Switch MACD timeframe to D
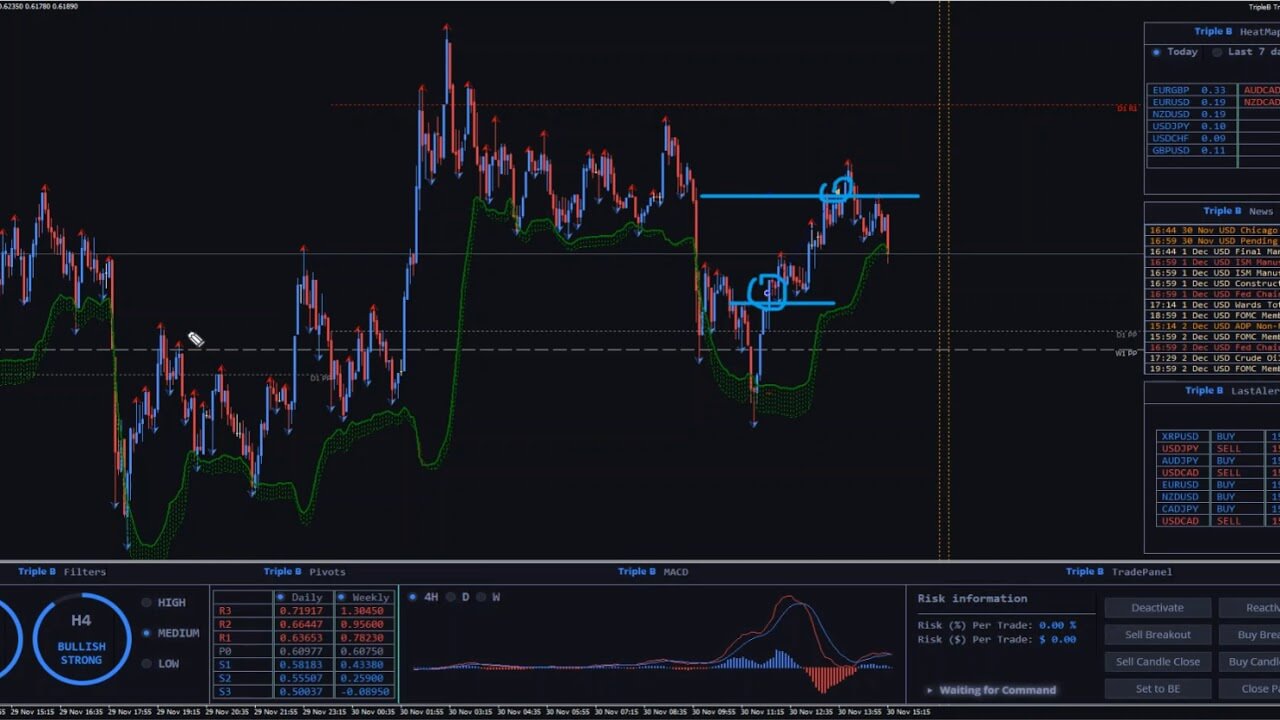Screen dimensions: 1280x720 coord(451,597)
